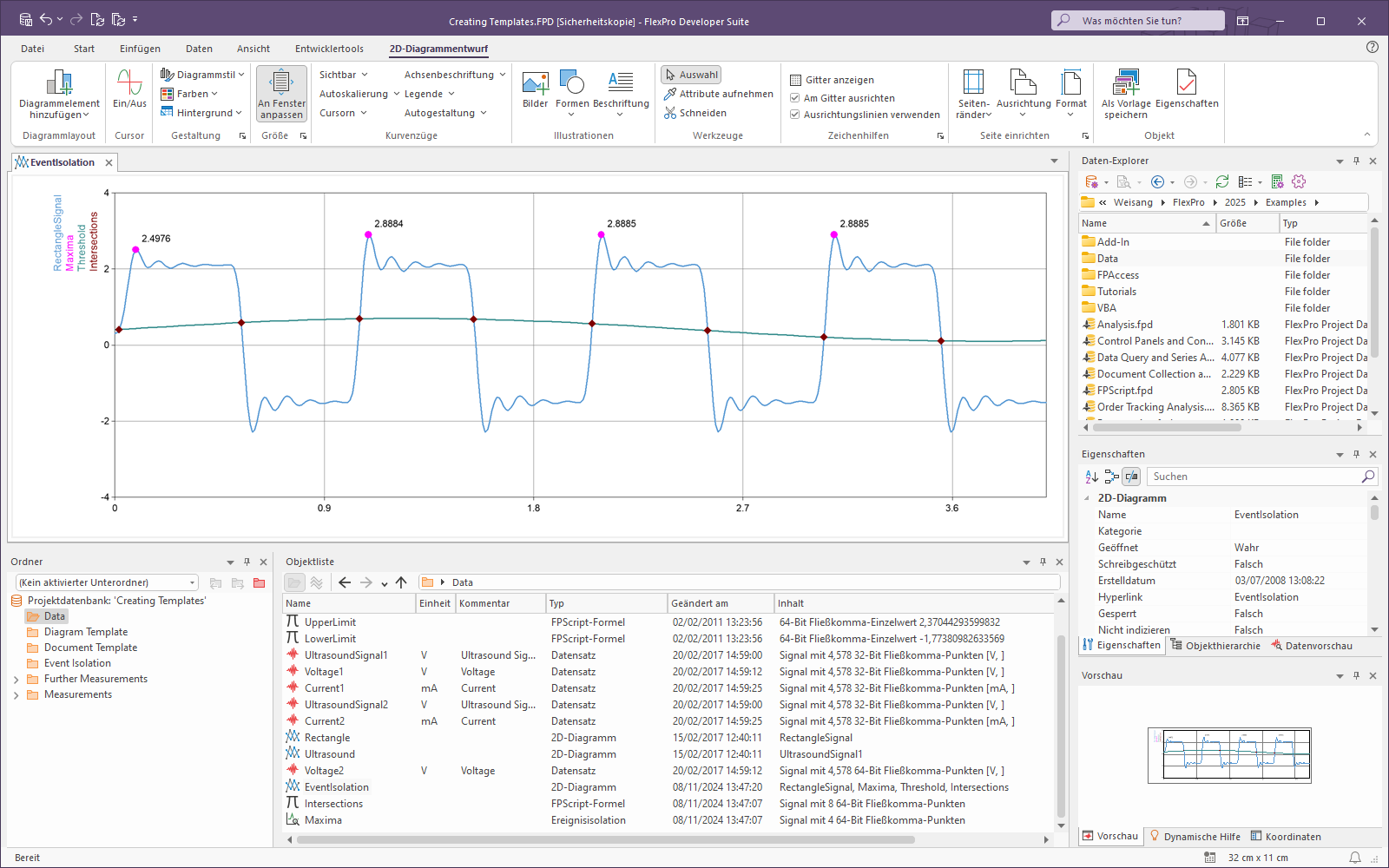Viewport: 1389px width, 868px height.
Task: Click the up arrow in Objektliste
Action: coord(401,582)
